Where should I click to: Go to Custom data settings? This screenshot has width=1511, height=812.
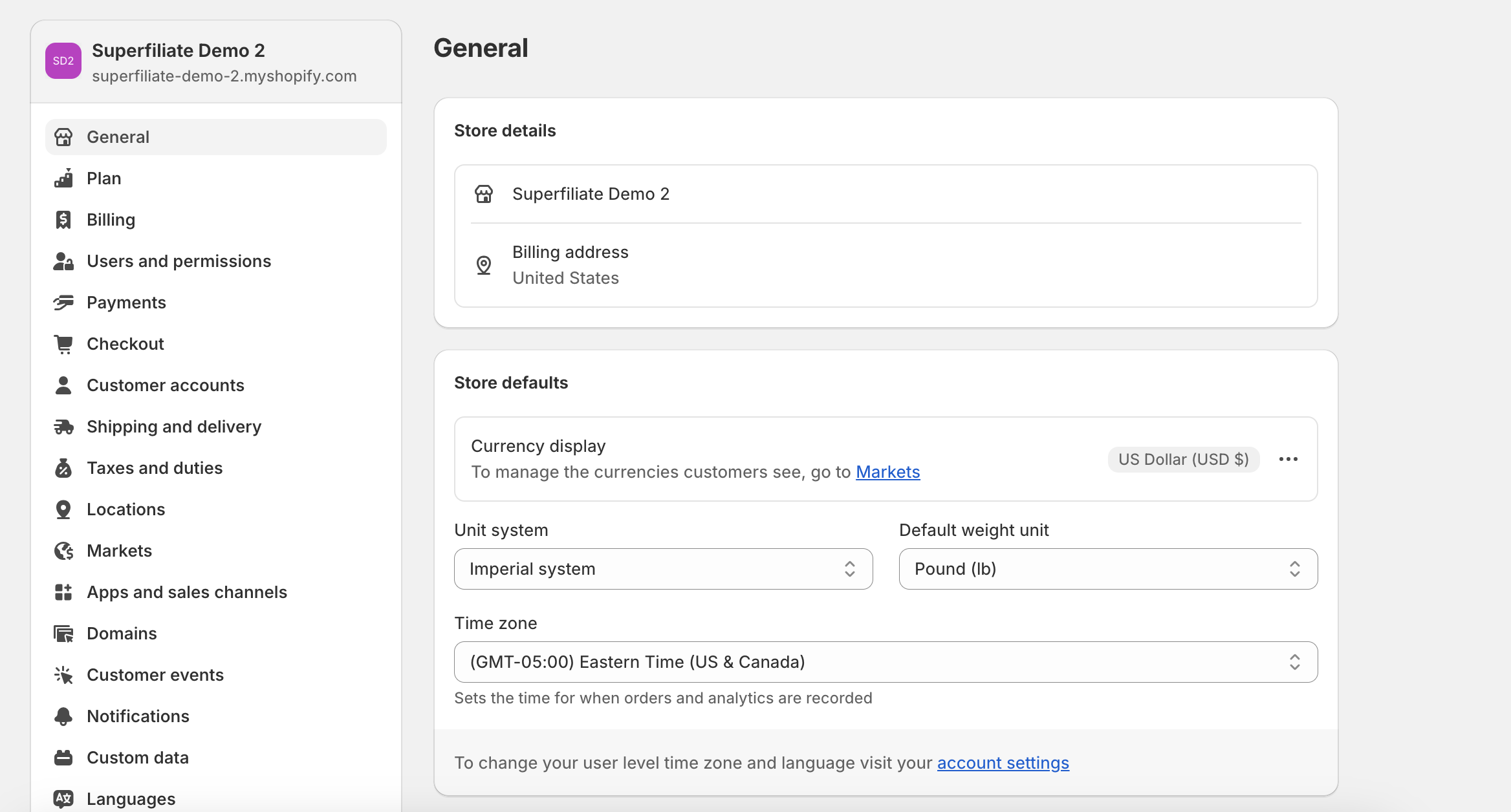click(x=216, y=758)
